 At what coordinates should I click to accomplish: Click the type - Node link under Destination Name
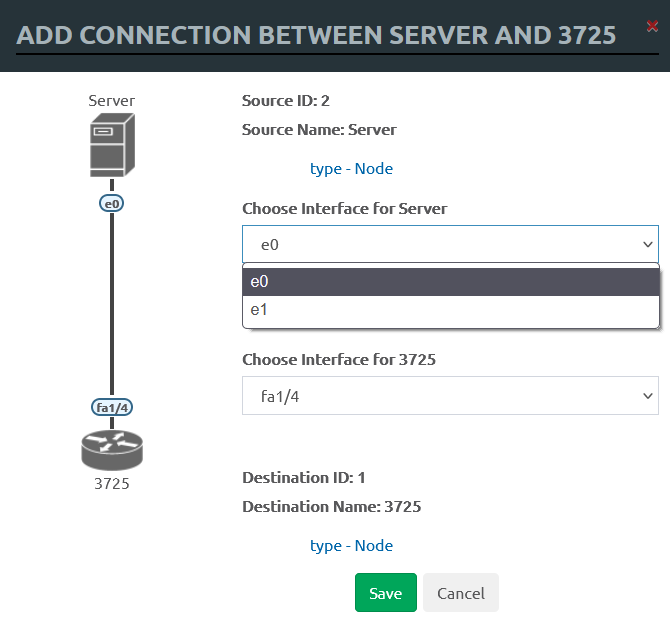351,546
